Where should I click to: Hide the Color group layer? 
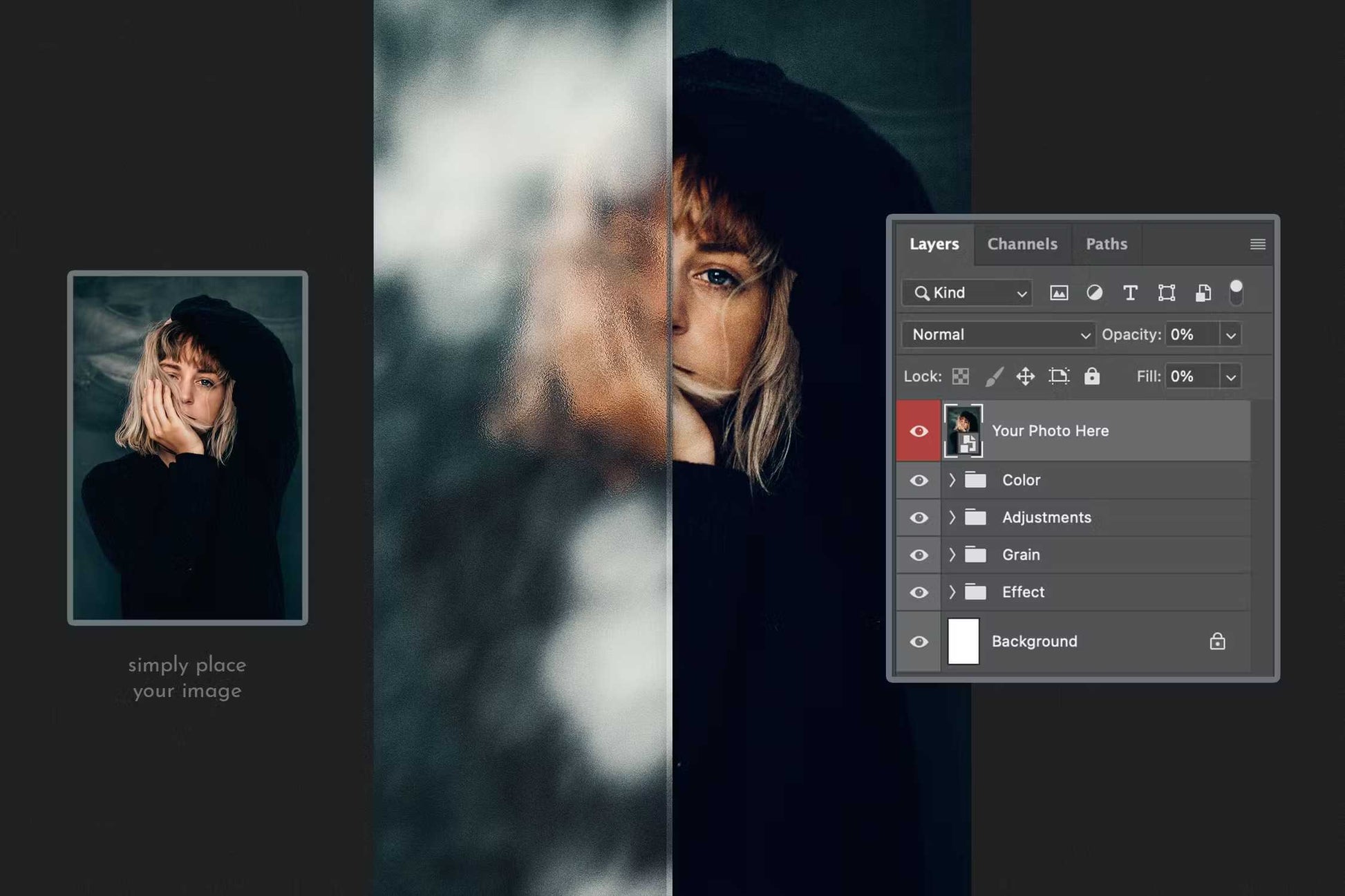tap(919, 480)
